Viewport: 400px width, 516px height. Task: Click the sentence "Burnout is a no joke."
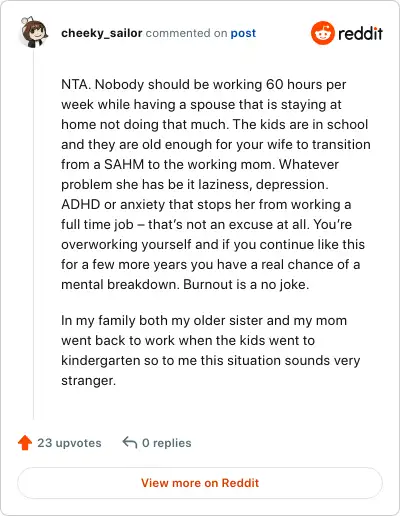point(246,284)
